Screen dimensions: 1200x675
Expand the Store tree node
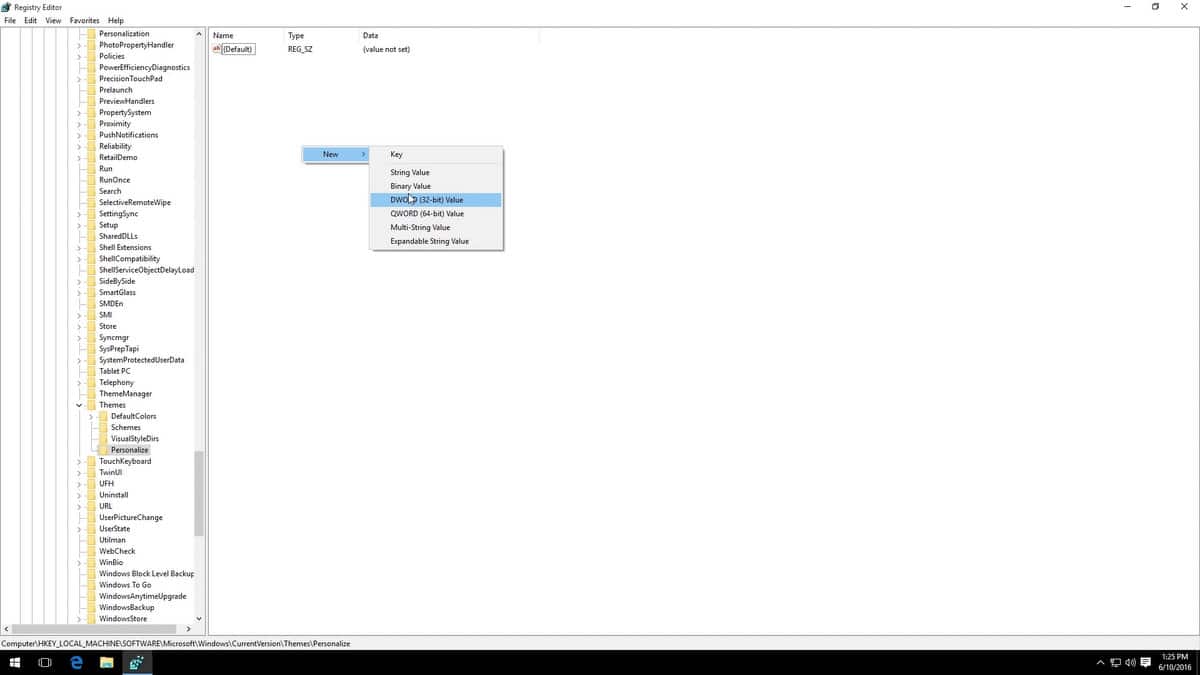coord(79,326)
